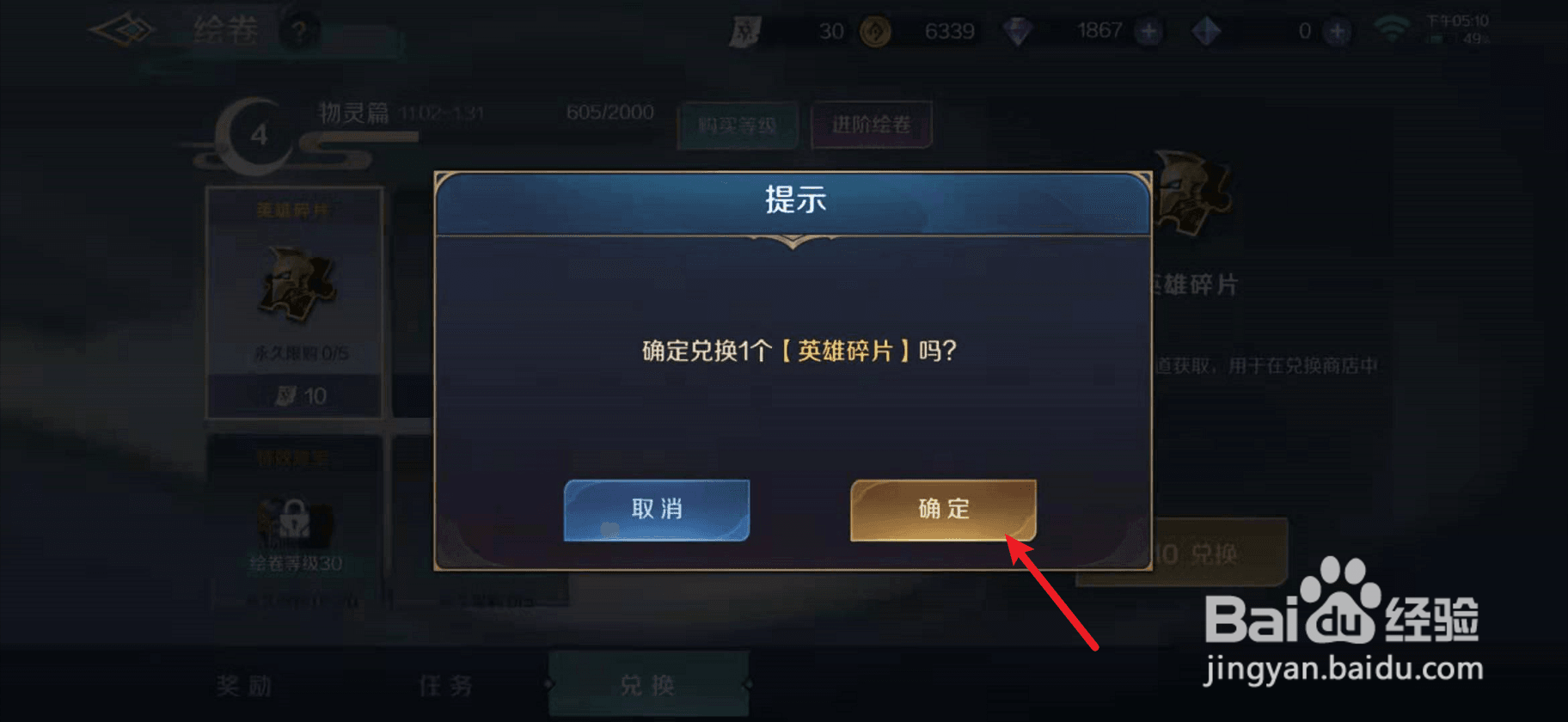Switch to the 兑换 tab
The height and width of the screenshot is (722, 1568).
[648, 685]
